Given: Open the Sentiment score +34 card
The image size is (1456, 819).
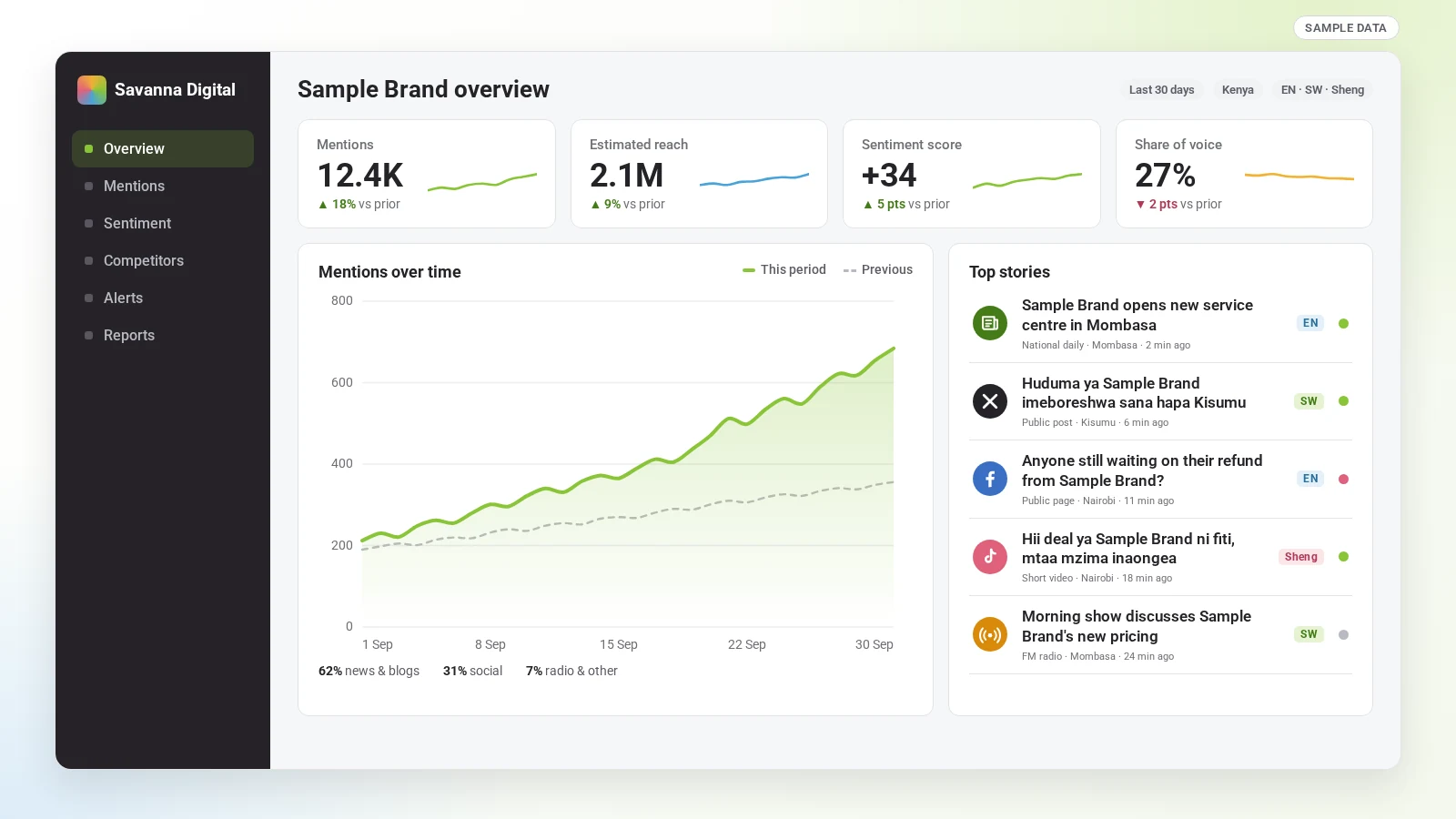Looking at the screenshot, I should tap(972, 174).
